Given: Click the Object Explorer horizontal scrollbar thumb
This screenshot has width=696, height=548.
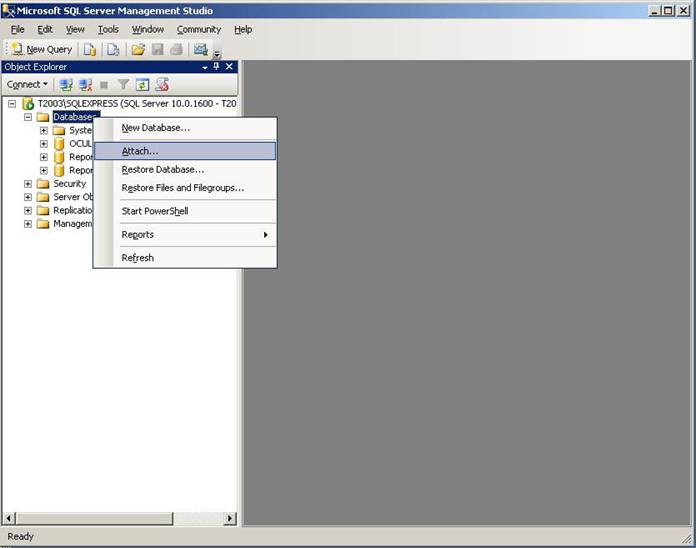Looking at the screenshot, I should 94,518.
